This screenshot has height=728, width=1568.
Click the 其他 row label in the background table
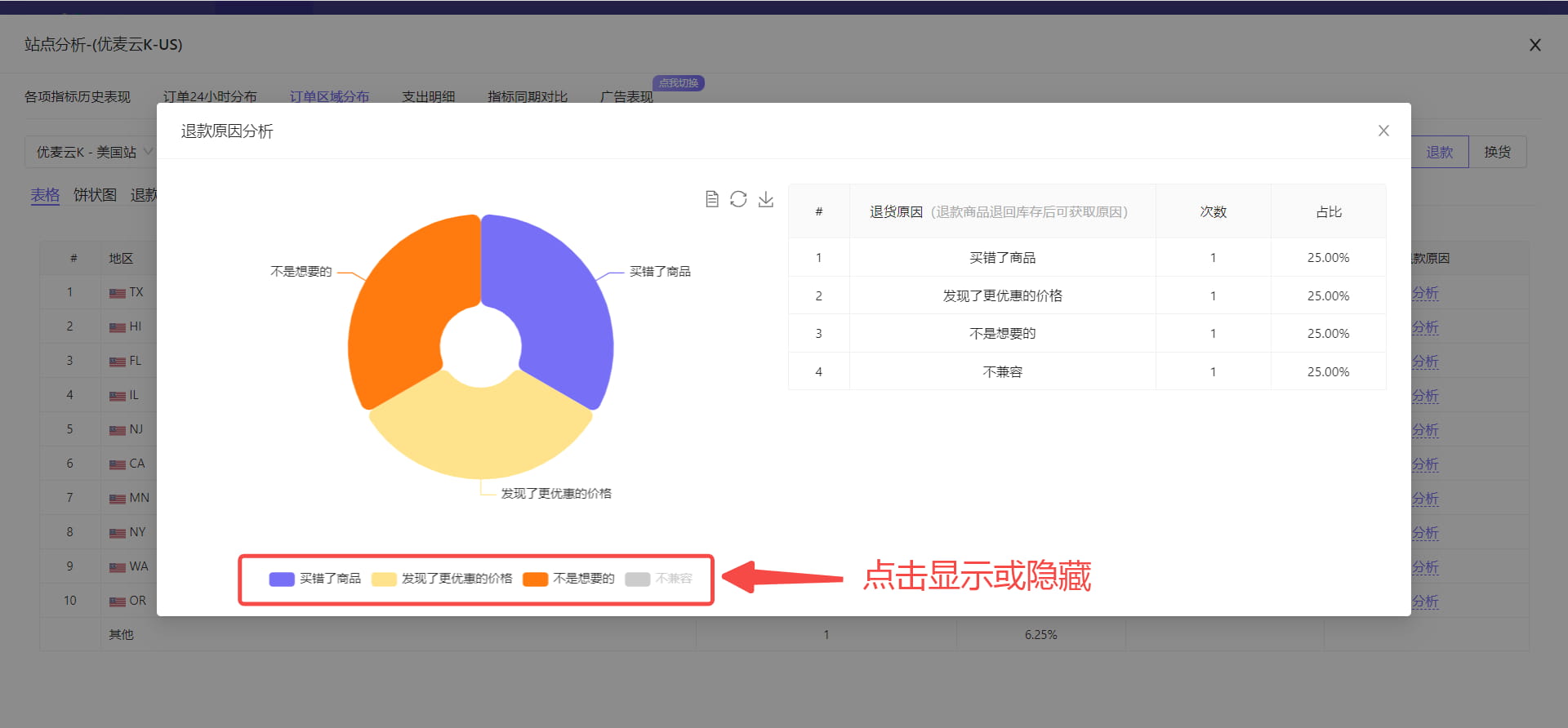pyautogui.click(x=122, y=634)
